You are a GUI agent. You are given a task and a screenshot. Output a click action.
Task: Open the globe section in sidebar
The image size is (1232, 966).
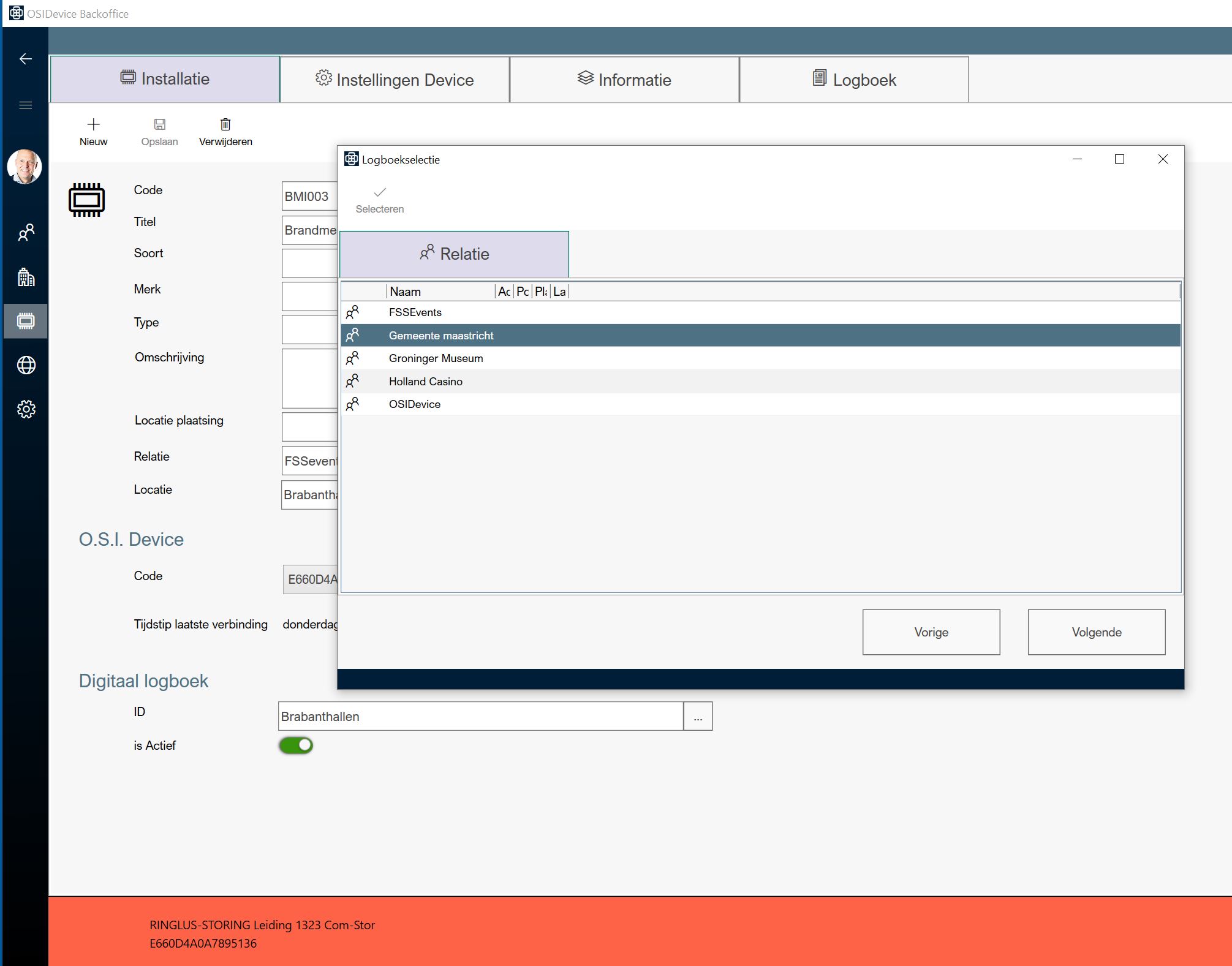pos(26,365)
